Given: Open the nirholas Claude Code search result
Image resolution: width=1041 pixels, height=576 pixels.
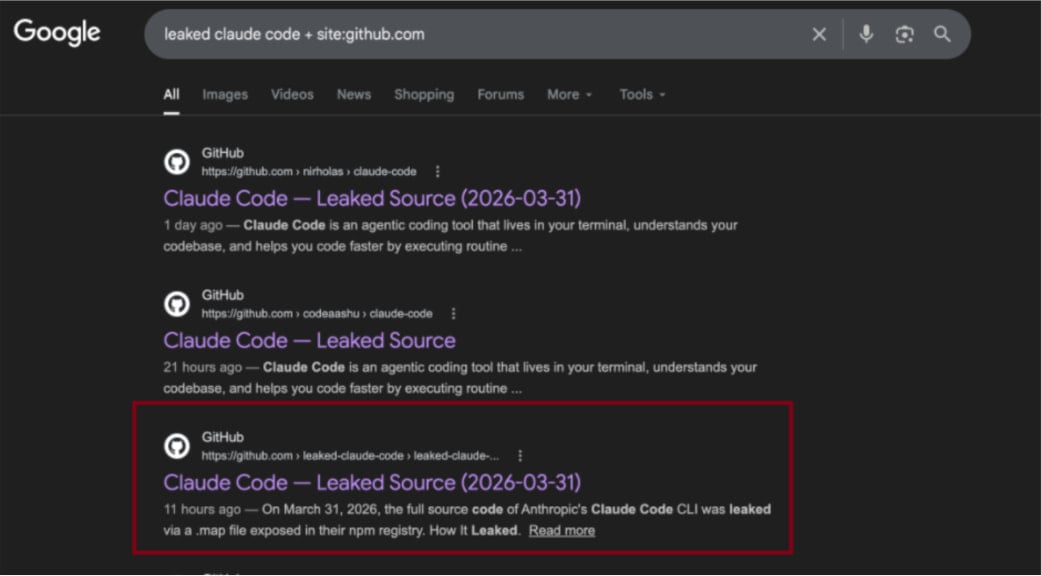Looking at the screenshot, I should [x=370, y=198].
